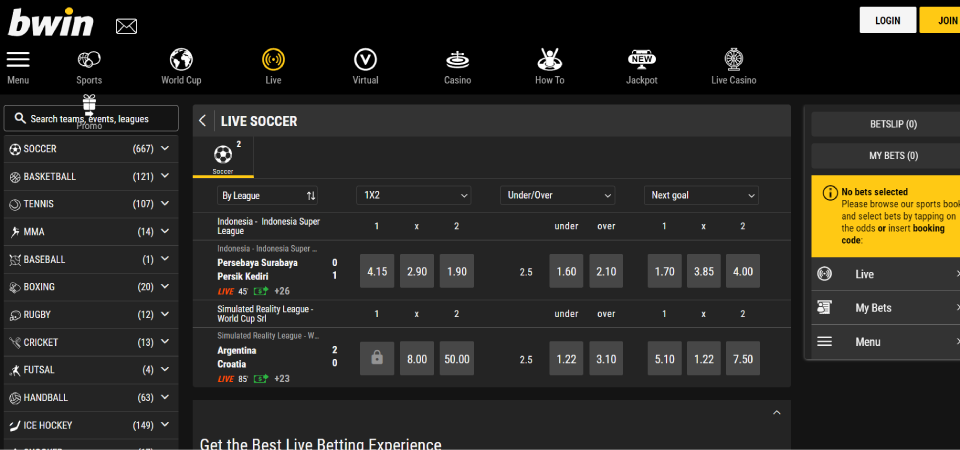960x450 pixels.
Task: Show +23 more markets for Argentina match
Action: pos(282,379)
